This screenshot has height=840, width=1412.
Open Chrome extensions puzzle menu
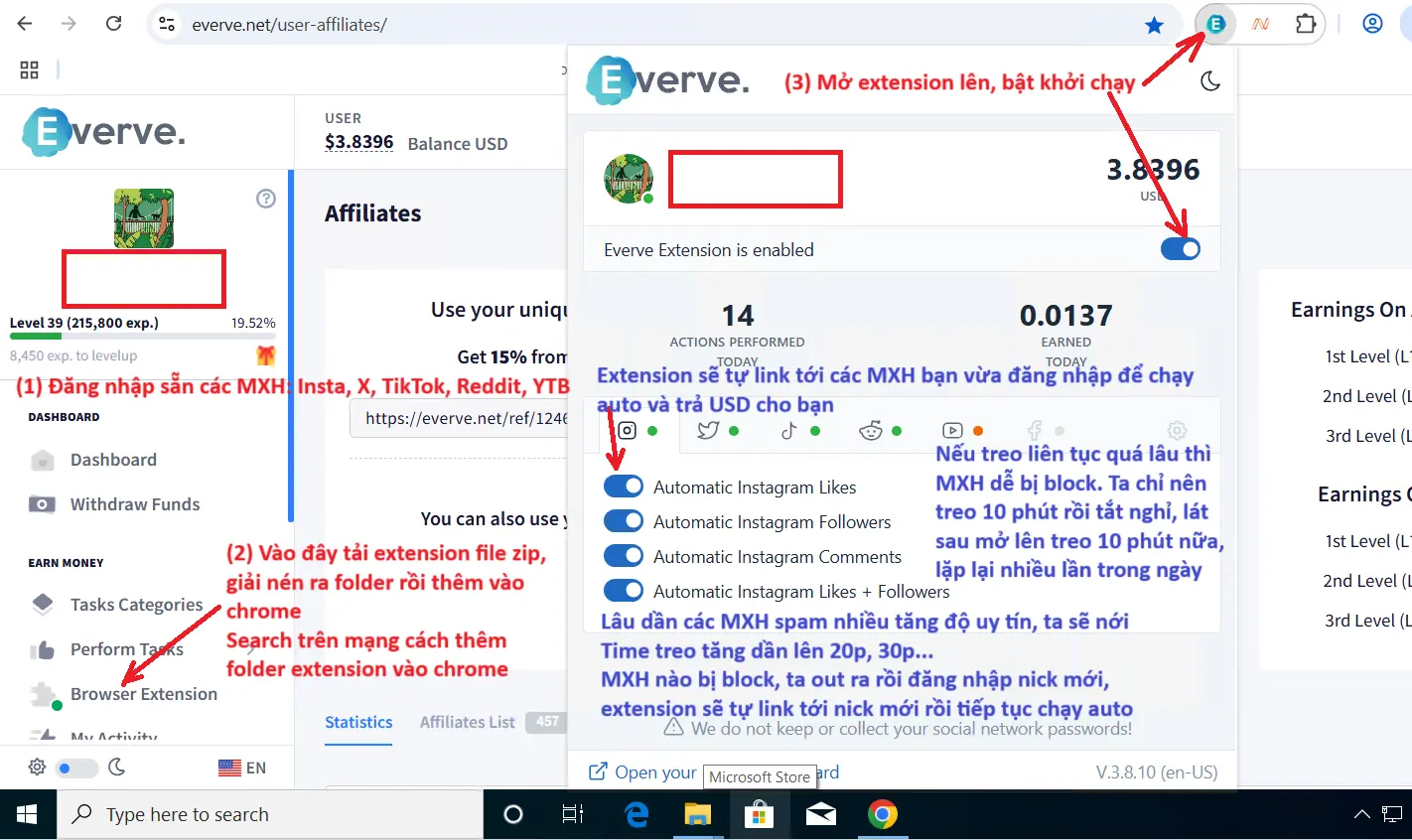tap(1306, 24)
